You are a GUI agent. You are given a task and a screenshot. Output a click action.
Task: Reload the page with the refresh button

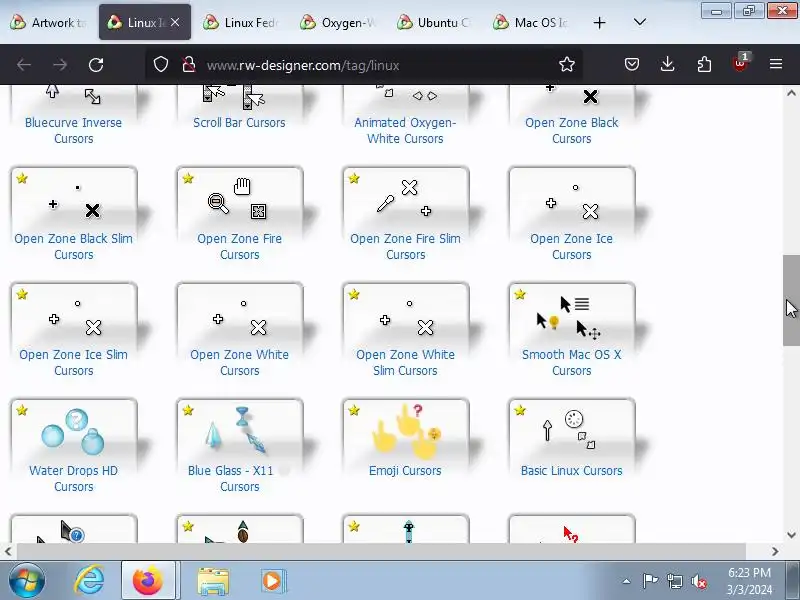[96, 65]
